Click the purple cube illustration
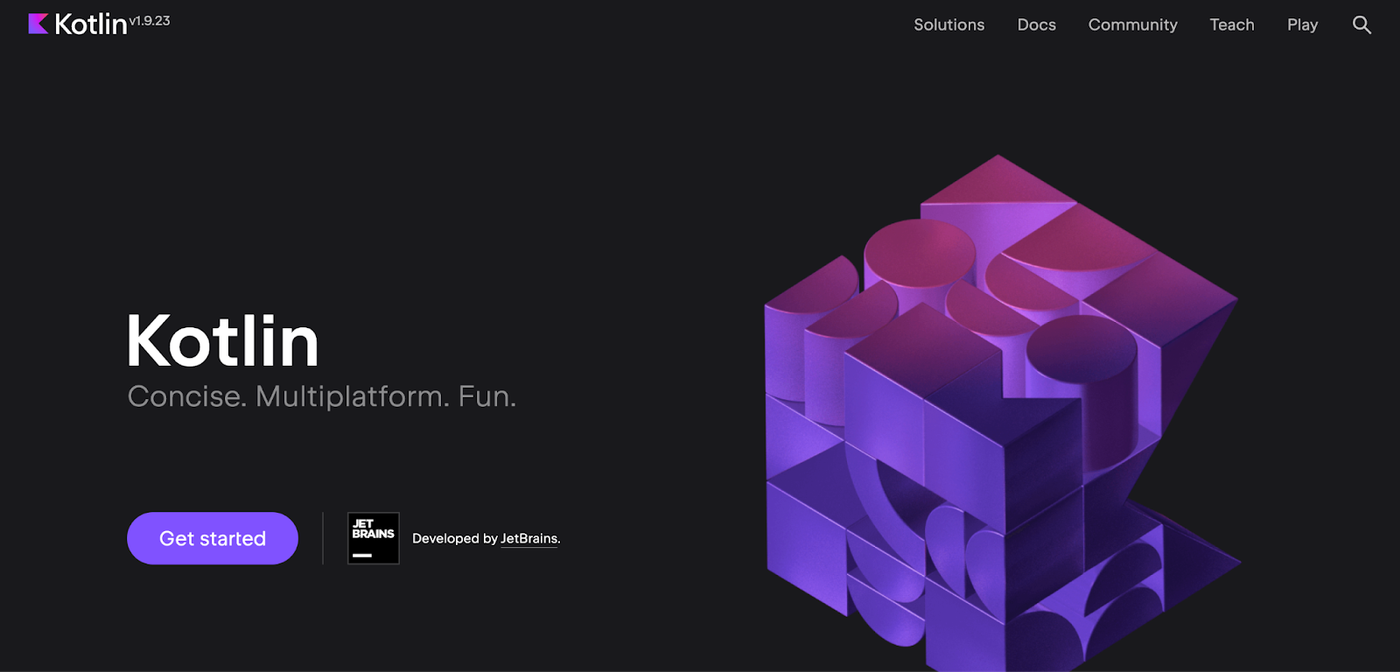This screenshot has width=1400, height=672. click(x=1002, y=415)
